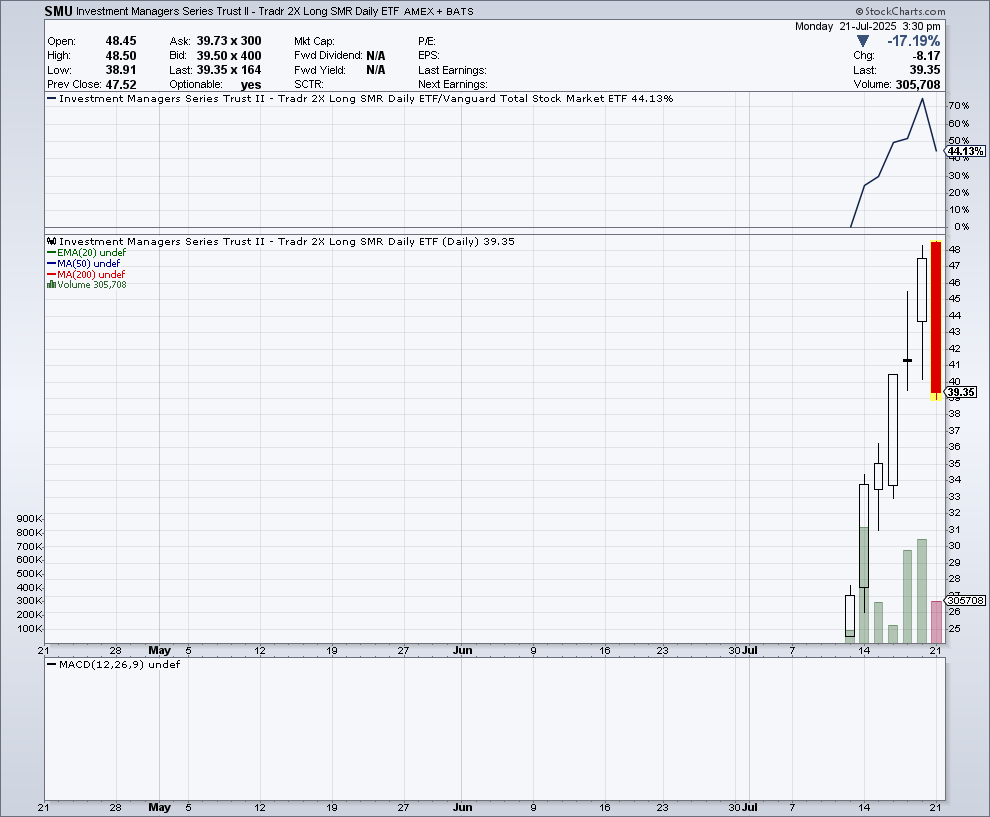
Task: Click the Fwd Yield N/A value
Action: [376, 70]
